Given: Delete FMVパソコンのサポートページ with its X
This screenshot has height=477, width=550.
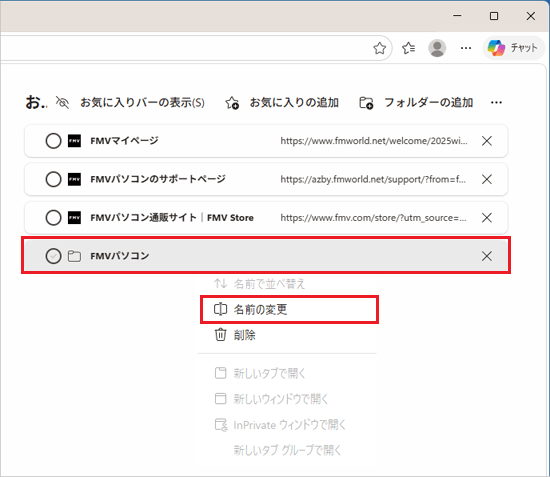Looking at the screenshot, I should click(487, 179).
